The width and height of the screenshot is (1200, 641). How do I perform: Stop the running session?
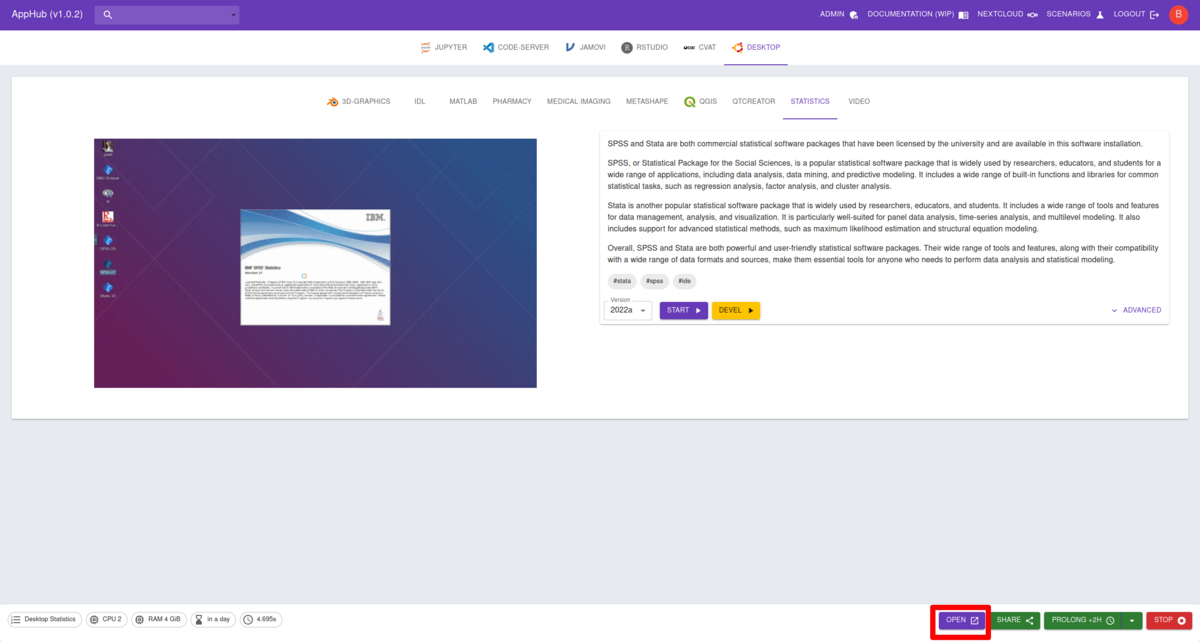[x=1169, y=621]
